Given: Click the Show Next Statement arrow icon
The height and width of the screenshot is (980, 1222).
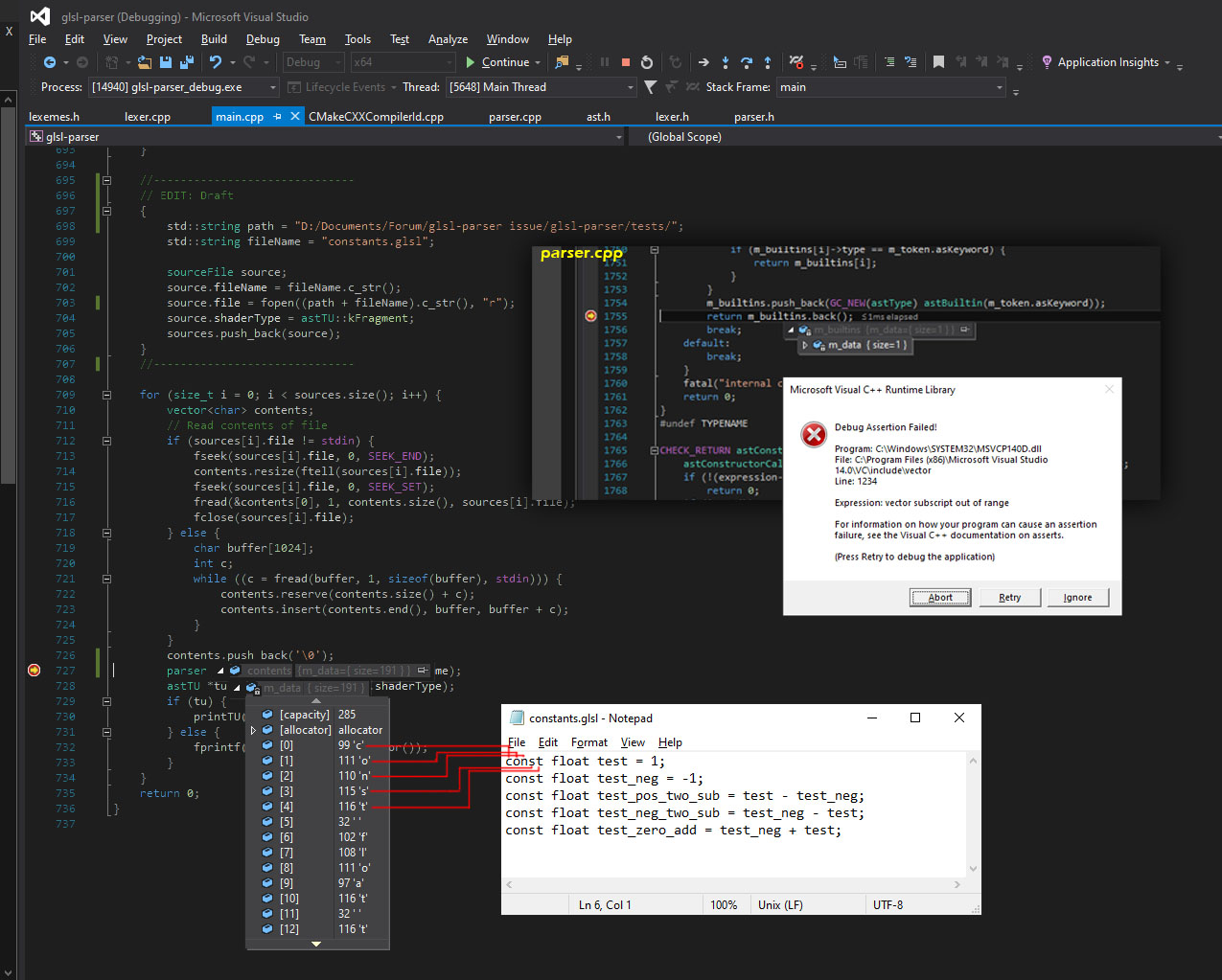Looking at the screenshot, I should [x=703, y=62].
